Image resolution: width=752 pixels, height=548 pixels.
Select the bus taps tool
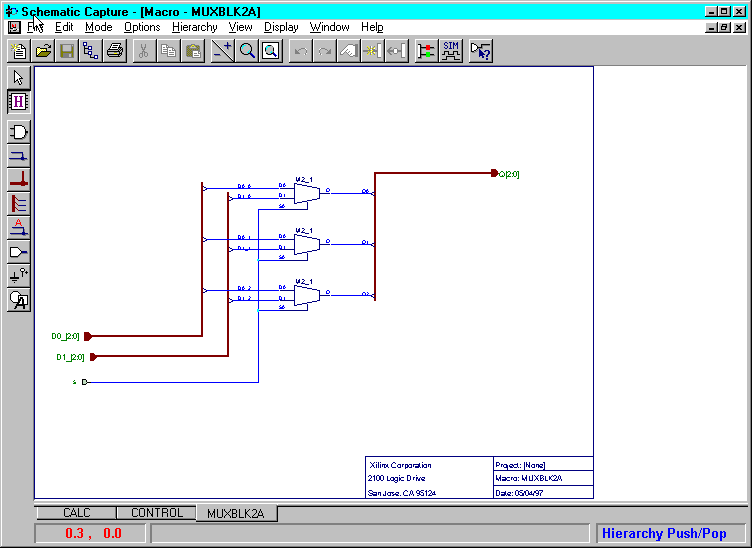click(18, 203)
